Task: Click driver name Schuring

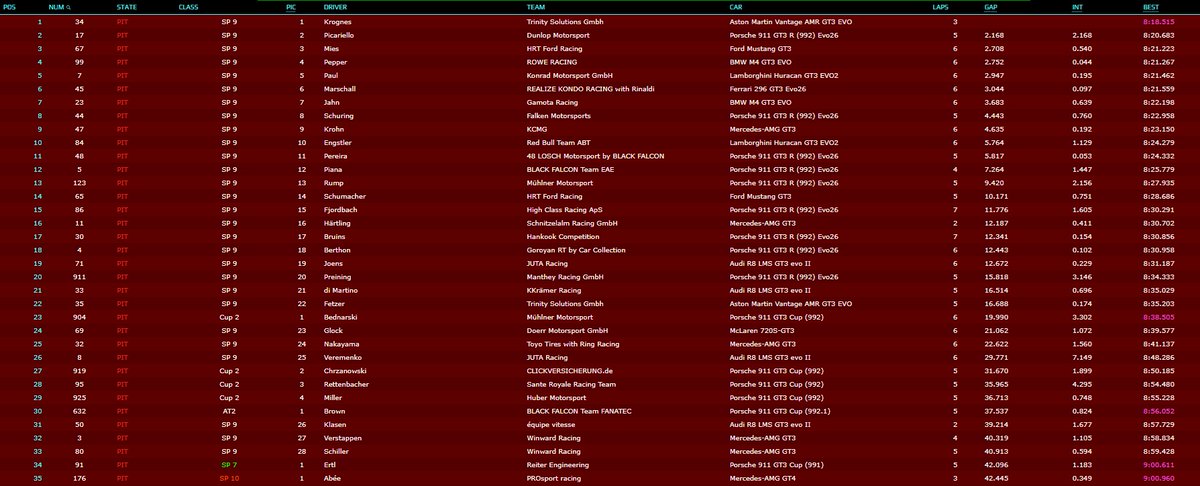Action: [339, 114]
